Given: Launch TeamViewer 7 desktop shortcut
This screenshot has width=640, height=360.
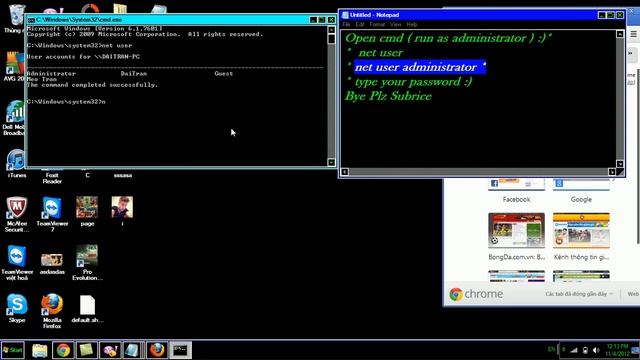Looking at the screenshot, I should click(x=52, y=214).
